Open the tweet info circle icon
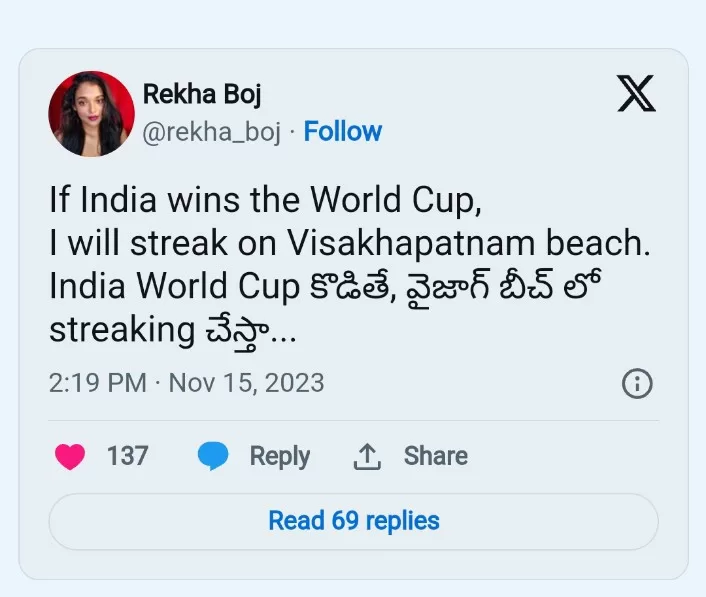The width and height of the screenshot is (706, 597). pyautogui.click(x=637, y=384)
